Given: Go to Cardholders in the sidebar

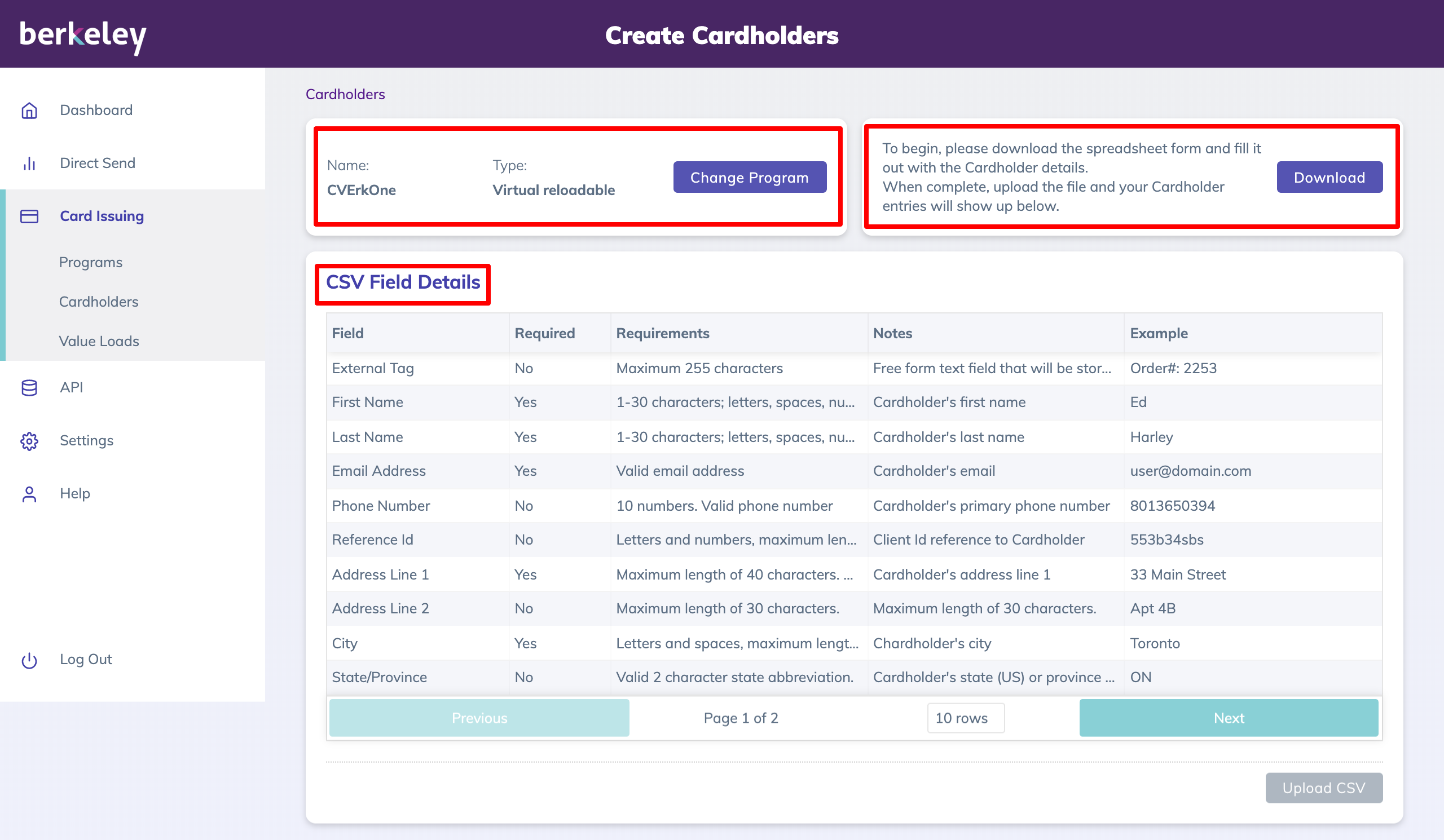Looking at the screenshot, I should pos(99,302).
